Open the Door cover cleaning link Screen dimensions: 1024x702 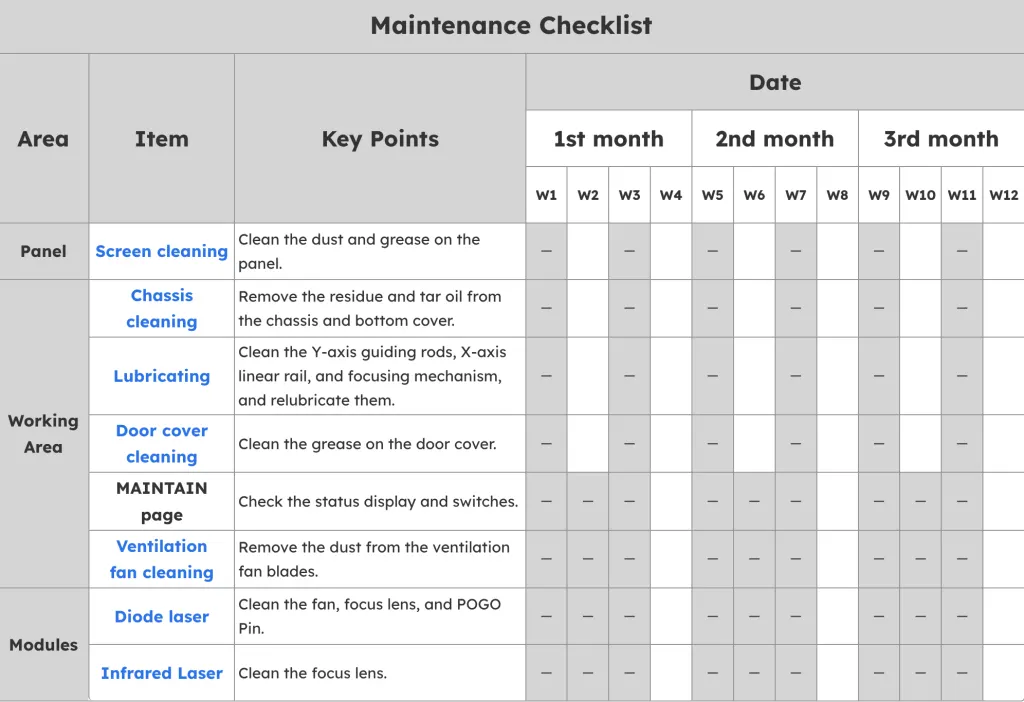click(x=161, y=443)
